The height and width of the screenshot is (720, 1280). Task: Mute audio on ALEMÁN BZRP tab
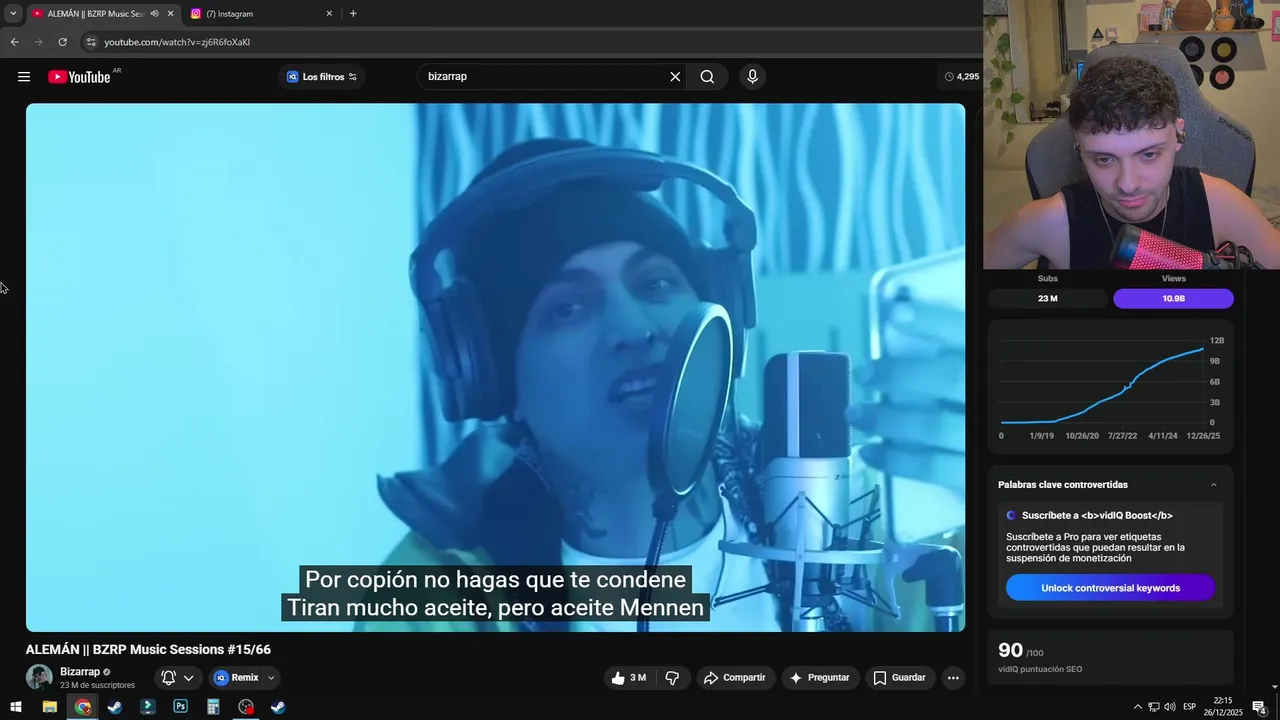[154, 14]
